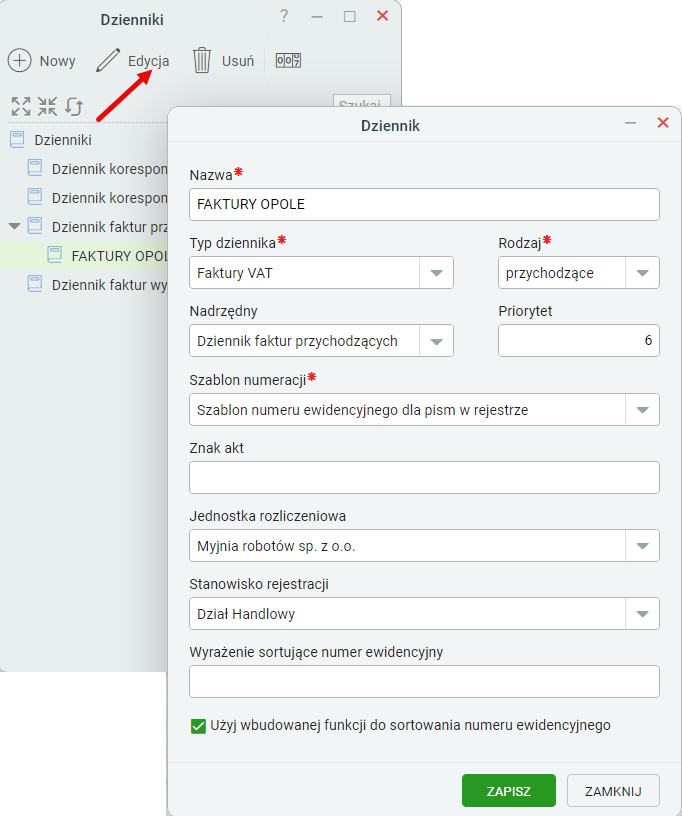682x816 pixels.
Task: Click the refresh tree icon
Action: [x=74, y=106]
